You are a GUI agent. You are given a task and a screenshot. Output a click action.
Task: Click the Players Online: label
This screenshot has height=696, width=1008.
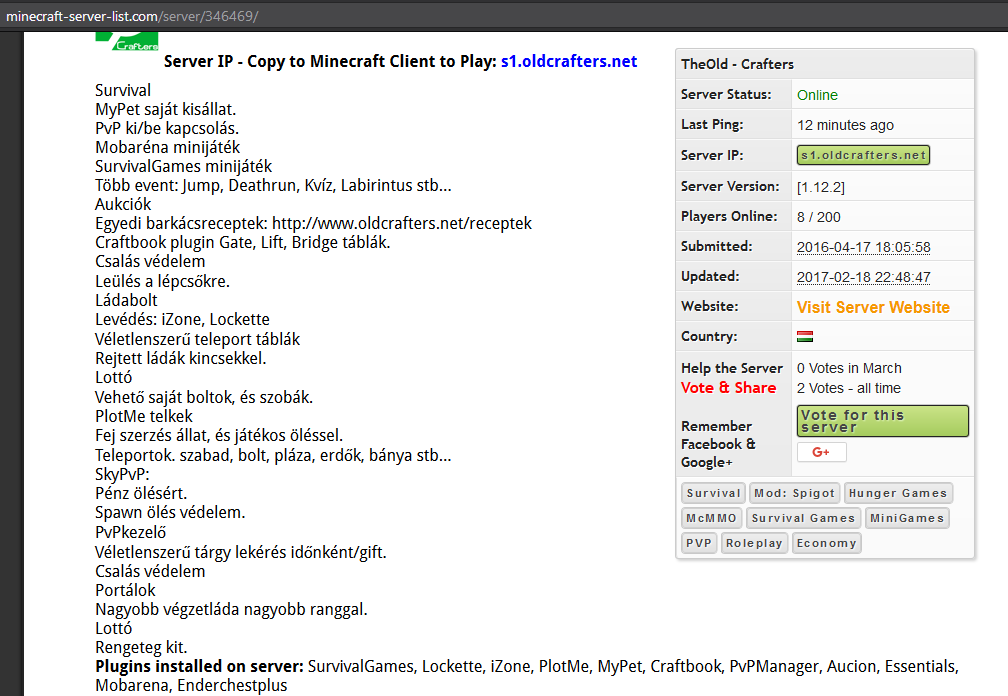[x=729, y=217]
